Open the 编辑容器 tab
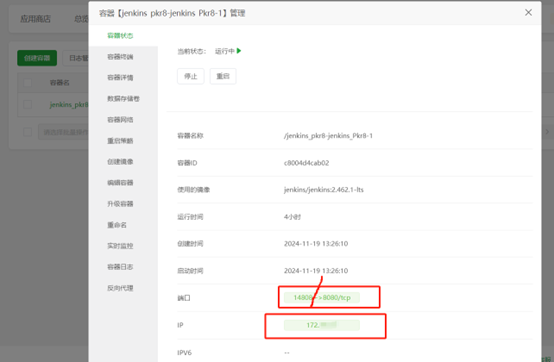 coord(120,183)
